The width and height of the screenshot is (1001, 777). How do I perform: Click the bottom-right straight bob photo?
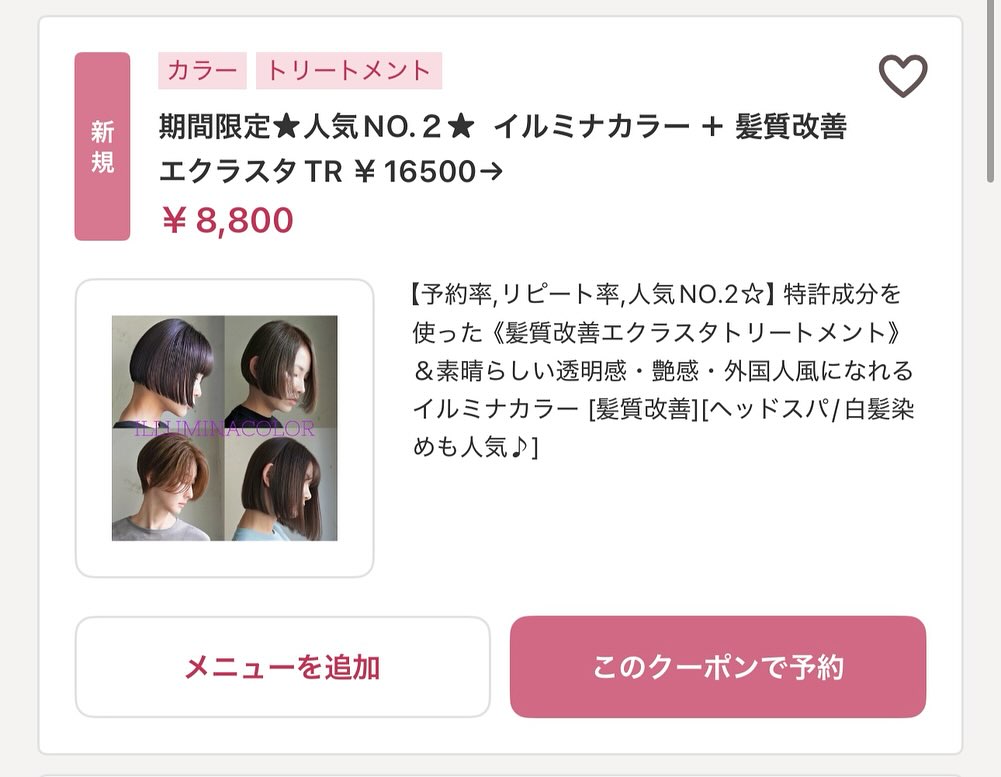coord(281,485)
